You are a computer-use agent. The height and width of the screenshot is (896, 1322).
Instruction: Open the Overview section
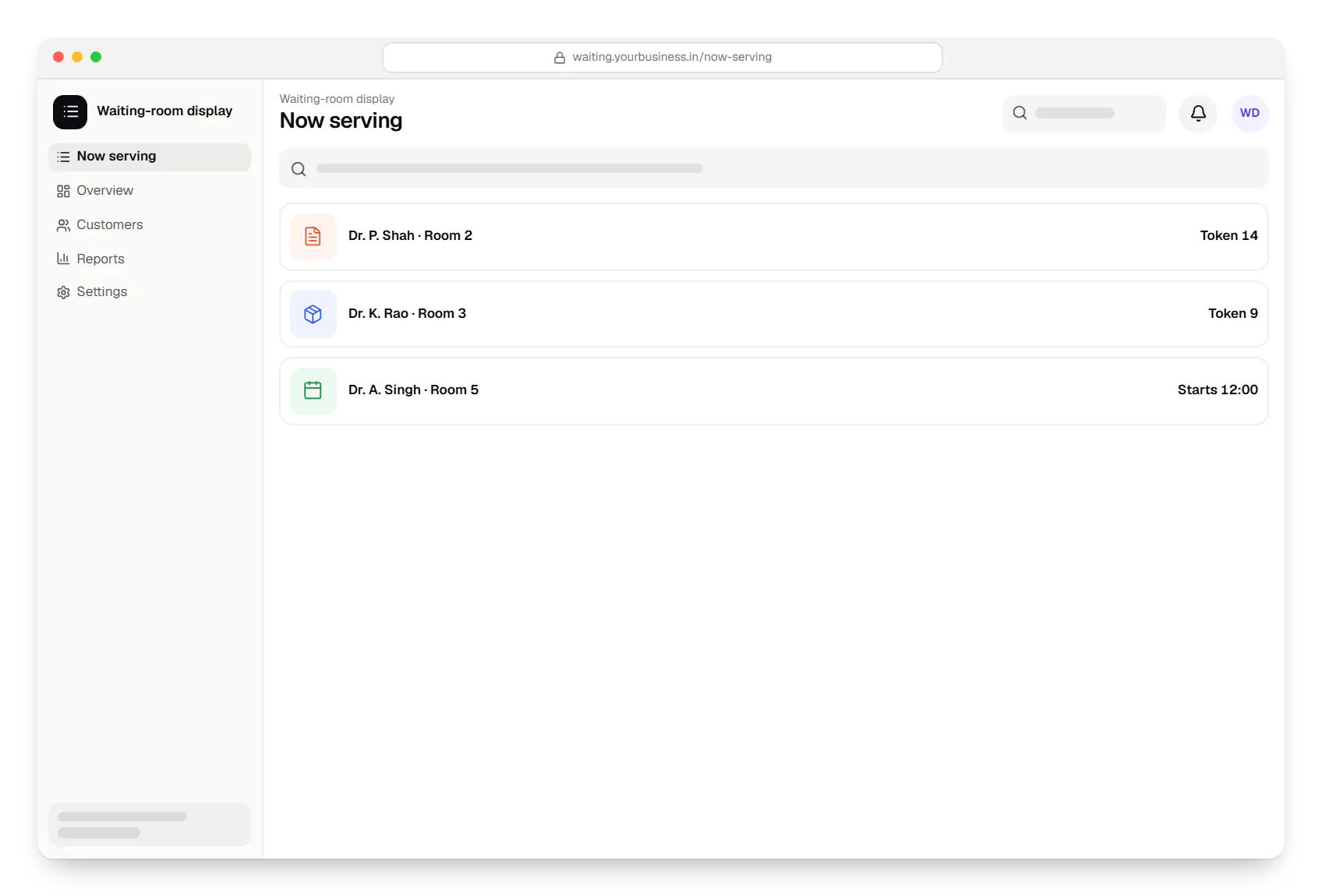(150, 191)
